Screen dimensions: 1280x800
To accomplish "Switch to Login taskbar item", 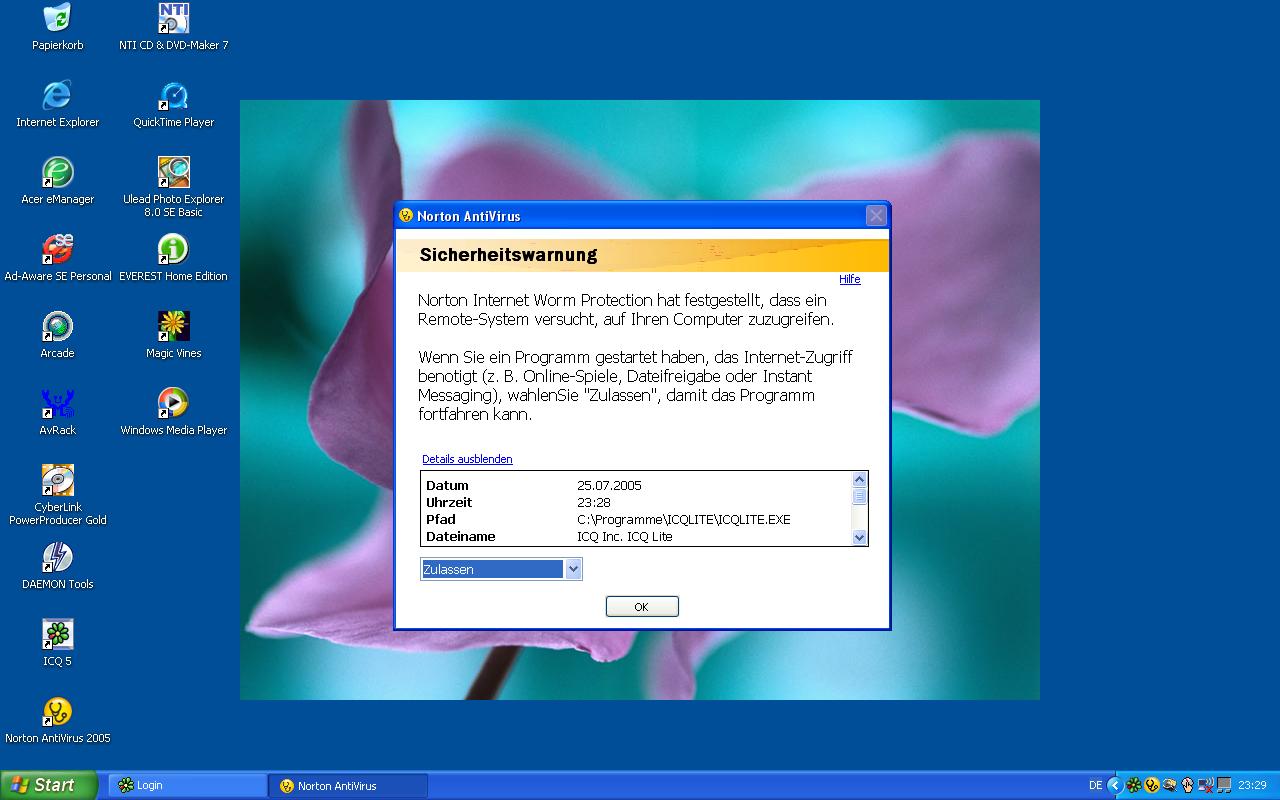I will pos(185,786).
